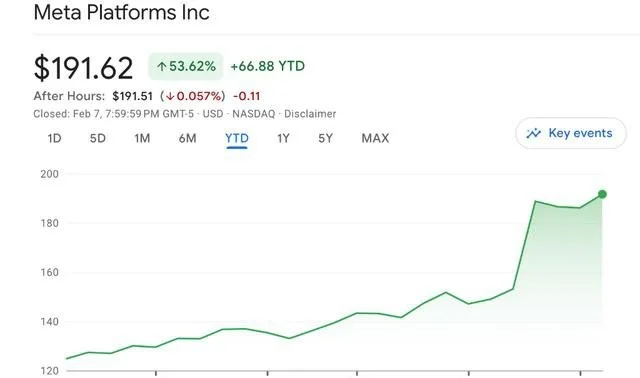Click the 200 y-axis label

(x=49, y=174)
